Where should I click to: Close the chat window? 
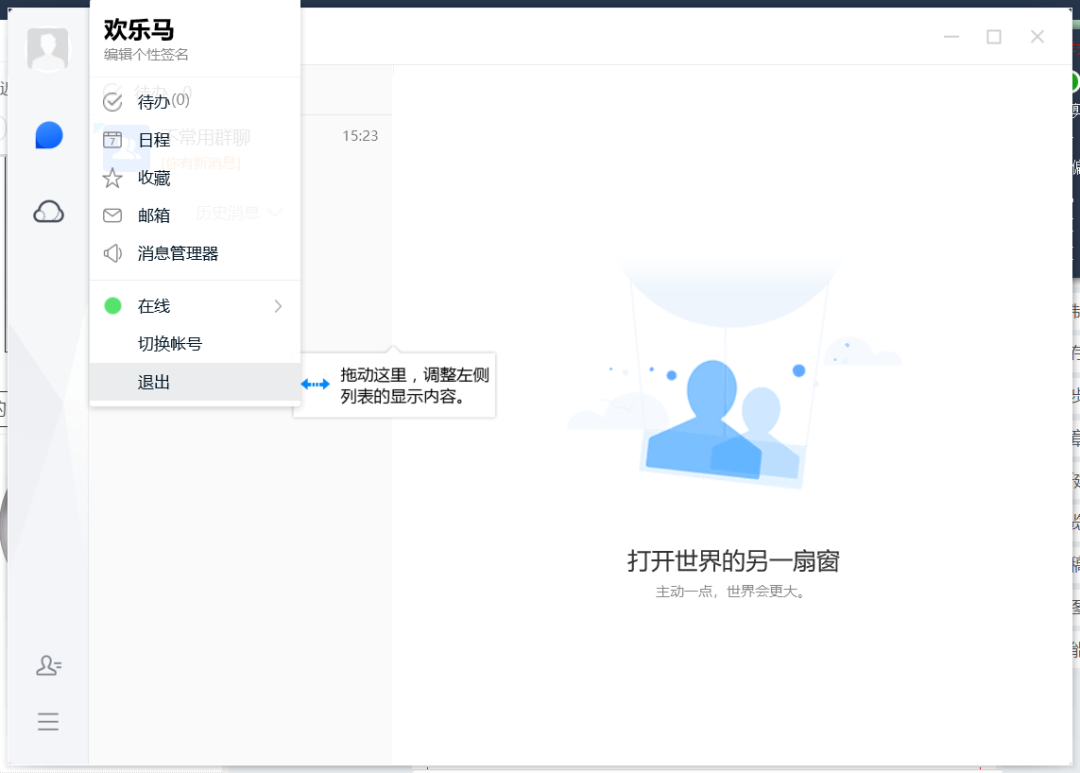[x=1037, y=37]
